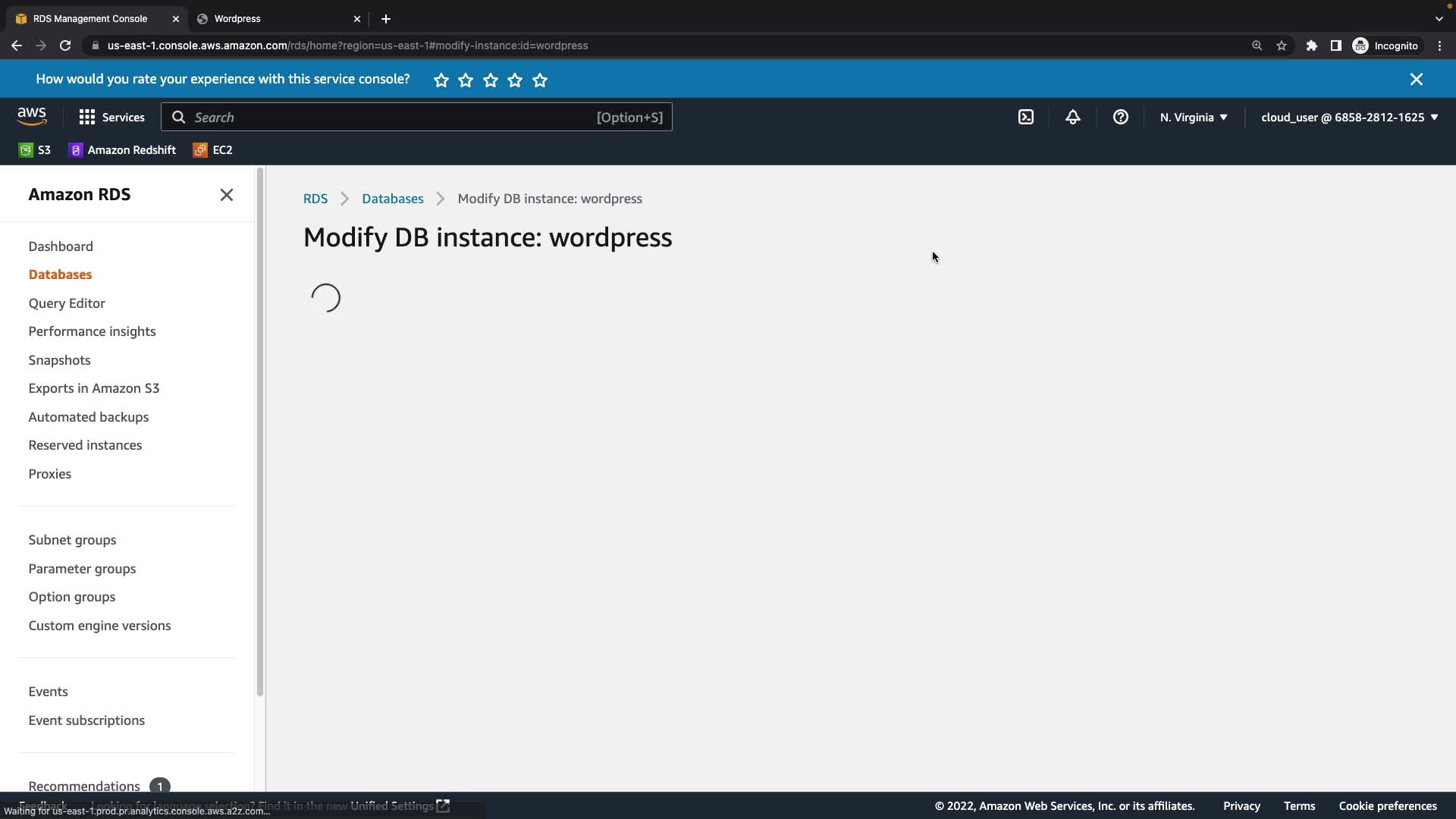Open the cloud_user account dropdown

point(1349,118)
